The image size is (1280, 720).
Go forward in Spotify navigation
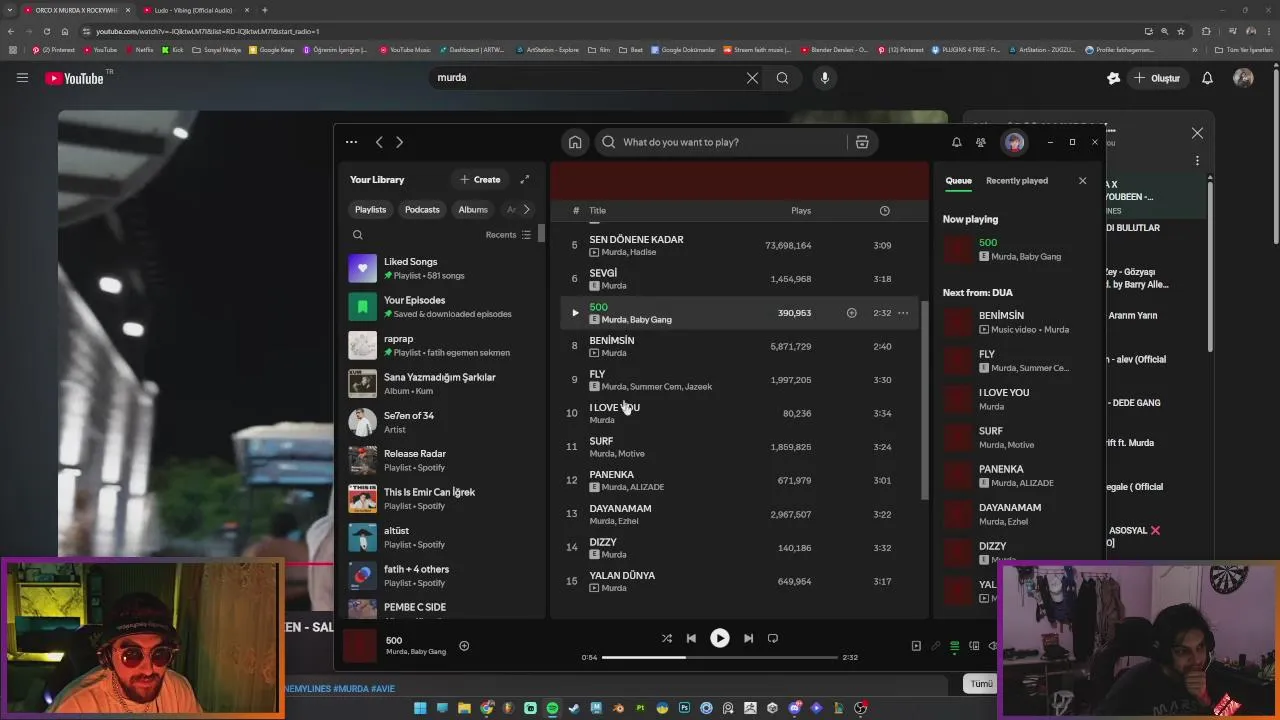click(x=399, y=142)
